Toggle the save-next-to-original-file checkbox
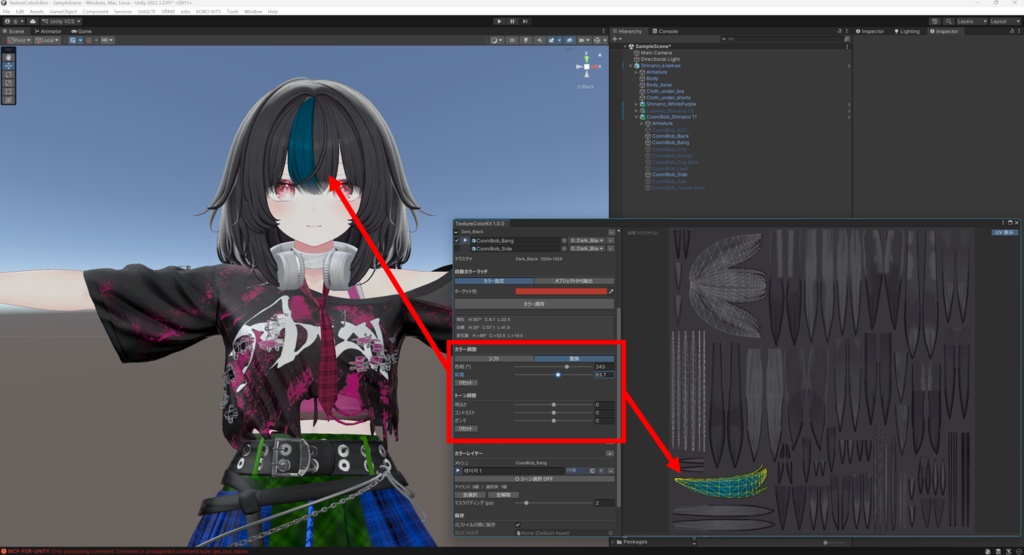 tap(518, 524)
